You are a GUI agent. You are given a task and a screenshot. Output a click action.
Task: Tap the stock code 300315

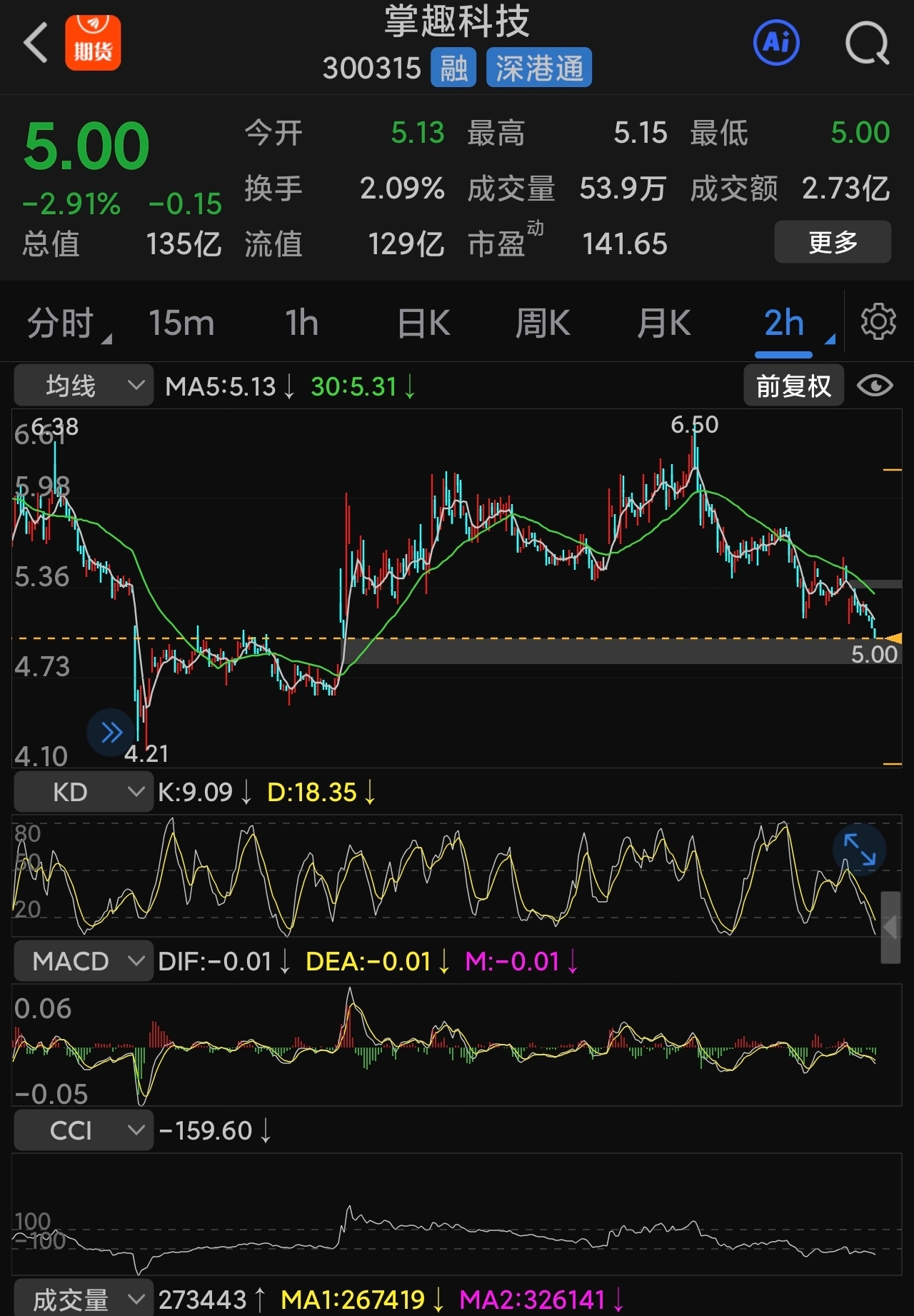pyautogui.click(x=372, y=69)
